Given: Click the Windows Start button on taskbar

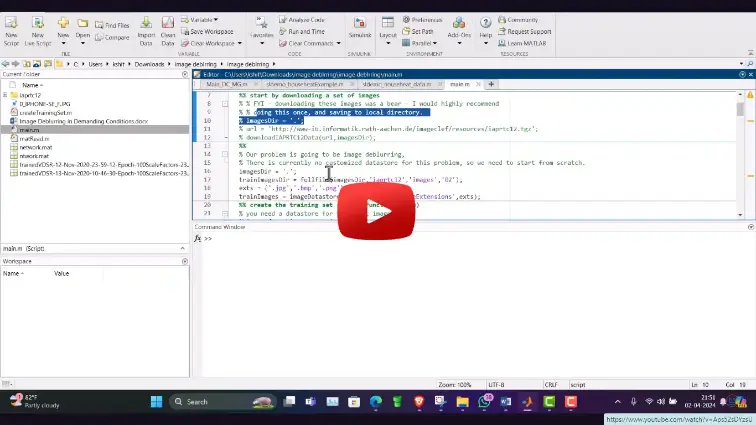Looking at the screenshot, I should tap(156, 402).
